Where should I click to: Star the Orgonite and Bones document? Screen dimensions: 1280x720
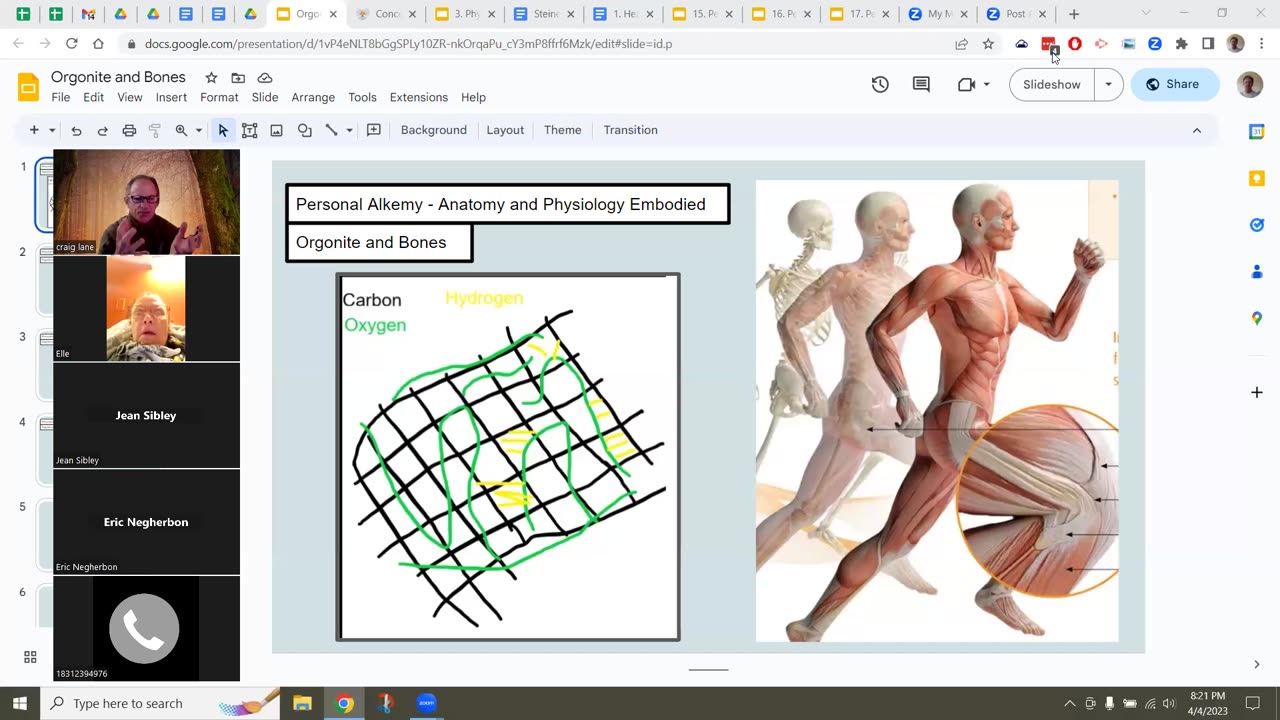point(211,78)
